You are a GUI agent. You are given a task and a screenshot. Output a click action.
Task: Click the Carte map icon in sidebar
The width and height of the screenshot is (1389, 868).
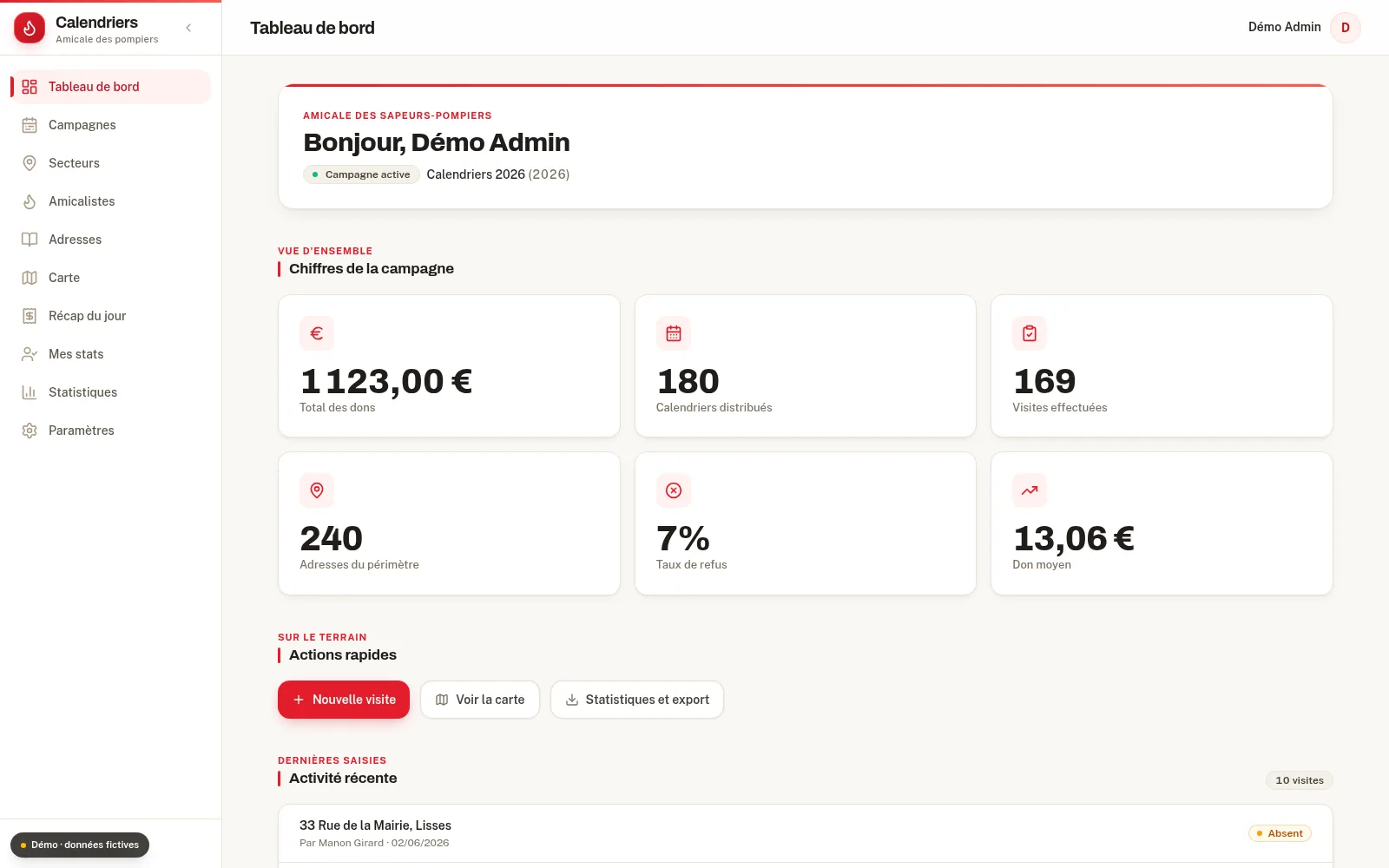tap(30, 278)
